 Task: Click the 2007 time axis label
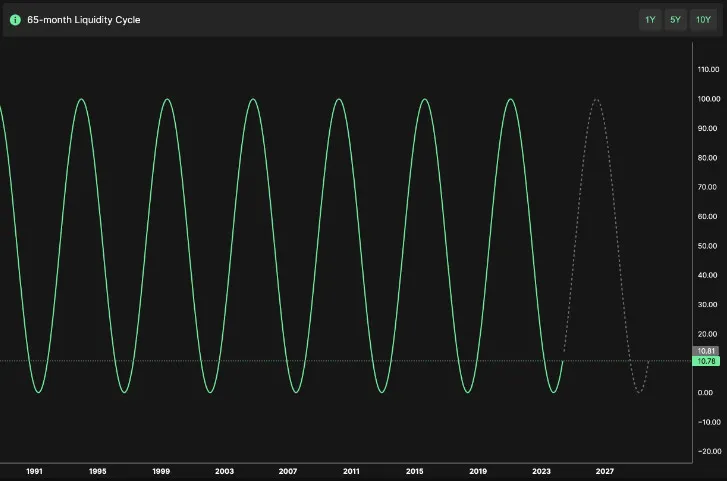[288, 470]
